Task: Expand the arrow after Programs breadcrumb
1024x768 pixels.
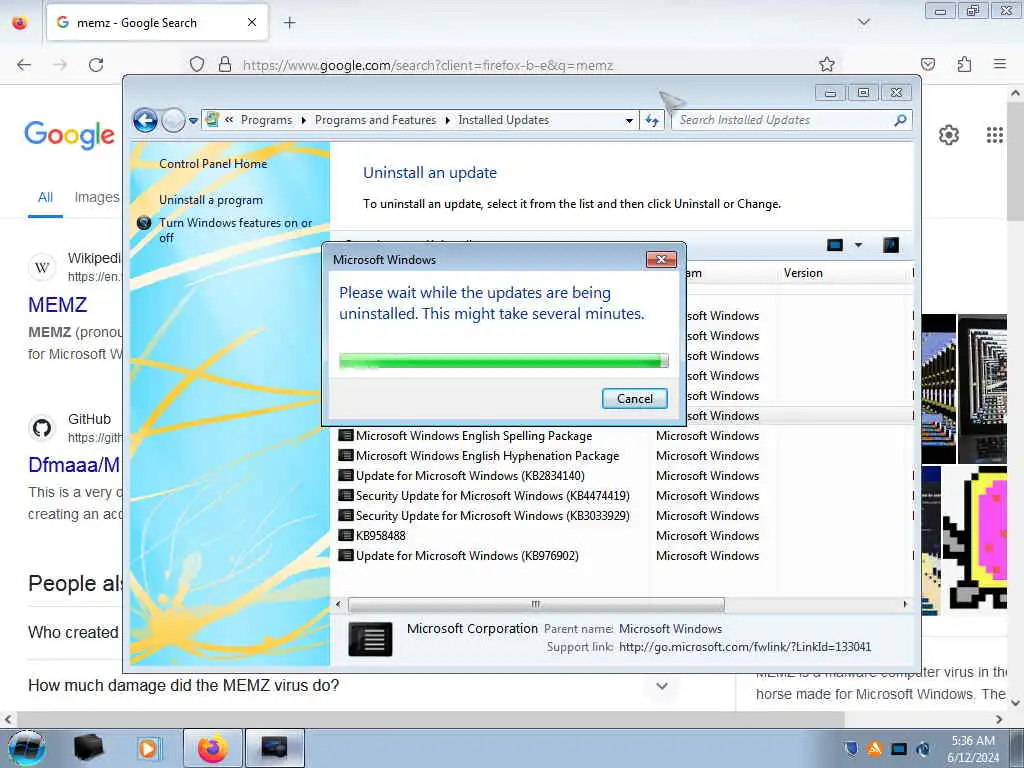Action: (x=304, y=121)
